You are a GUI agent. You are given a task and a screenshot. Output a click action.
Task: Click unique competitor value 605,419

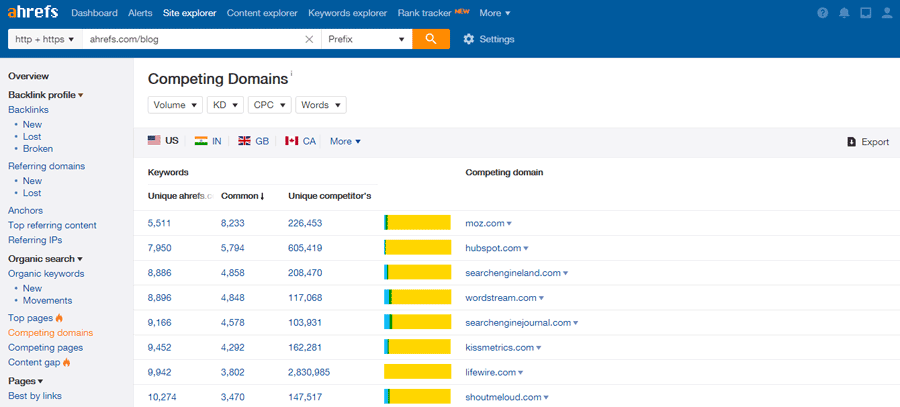[x=305, y=249]
